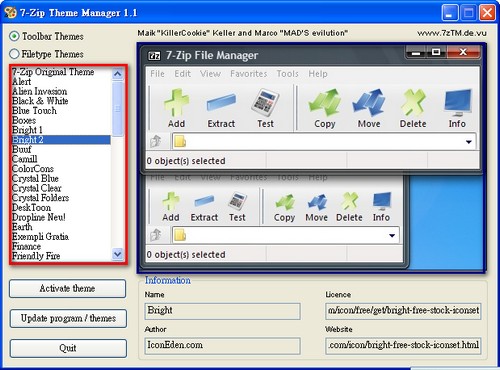500x370 pixels.
Task: Click the Move icon in small preview
Action: click(x=317, y=202)
